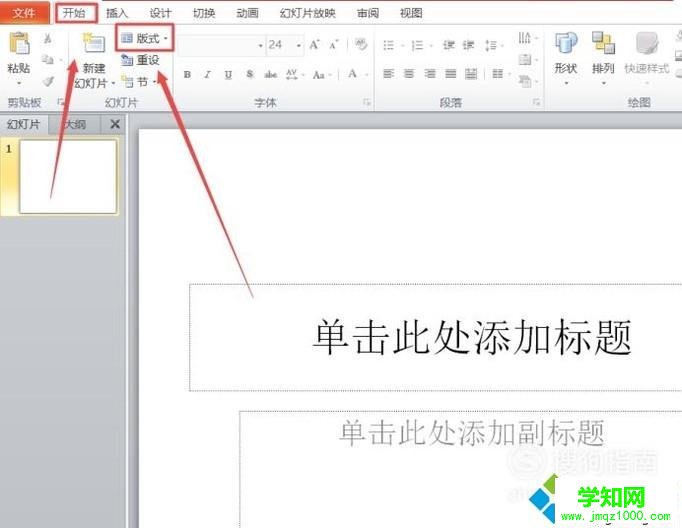Open the Arrange (排列) menu

point(603,58)
